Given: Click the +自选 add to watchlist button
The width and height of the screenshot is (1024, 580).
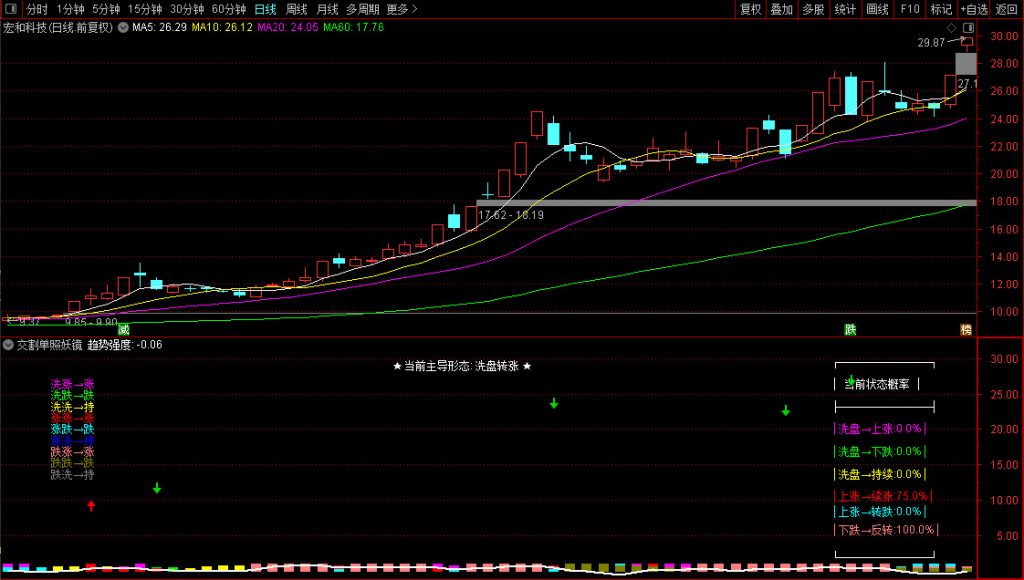Looking at the screenshot, I should [x=974, y=9].
